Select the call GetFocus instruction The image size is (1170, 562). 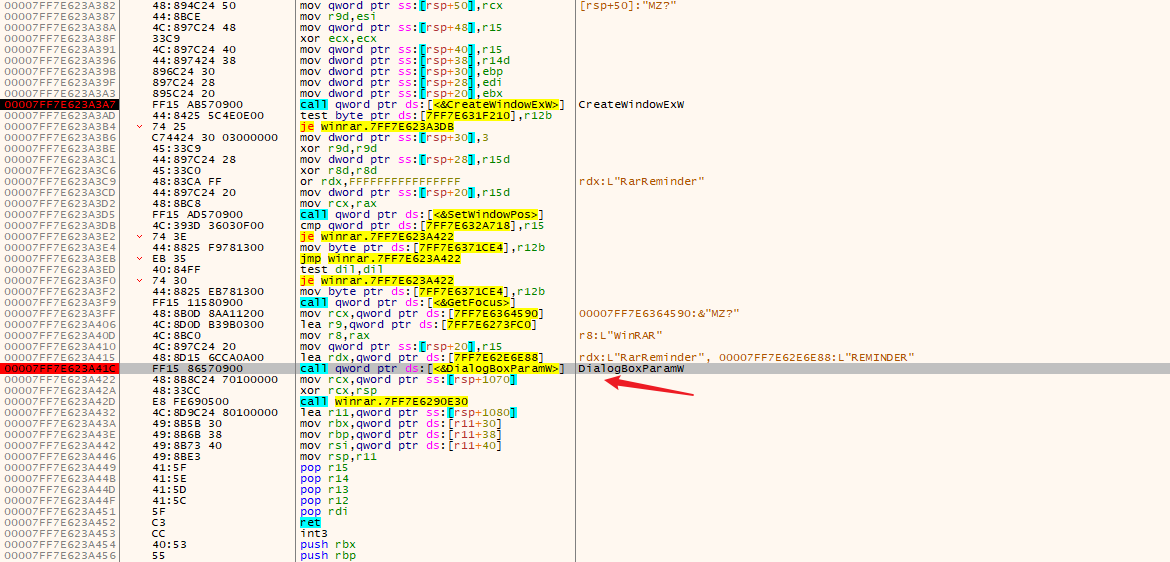[x=407, y=302]
